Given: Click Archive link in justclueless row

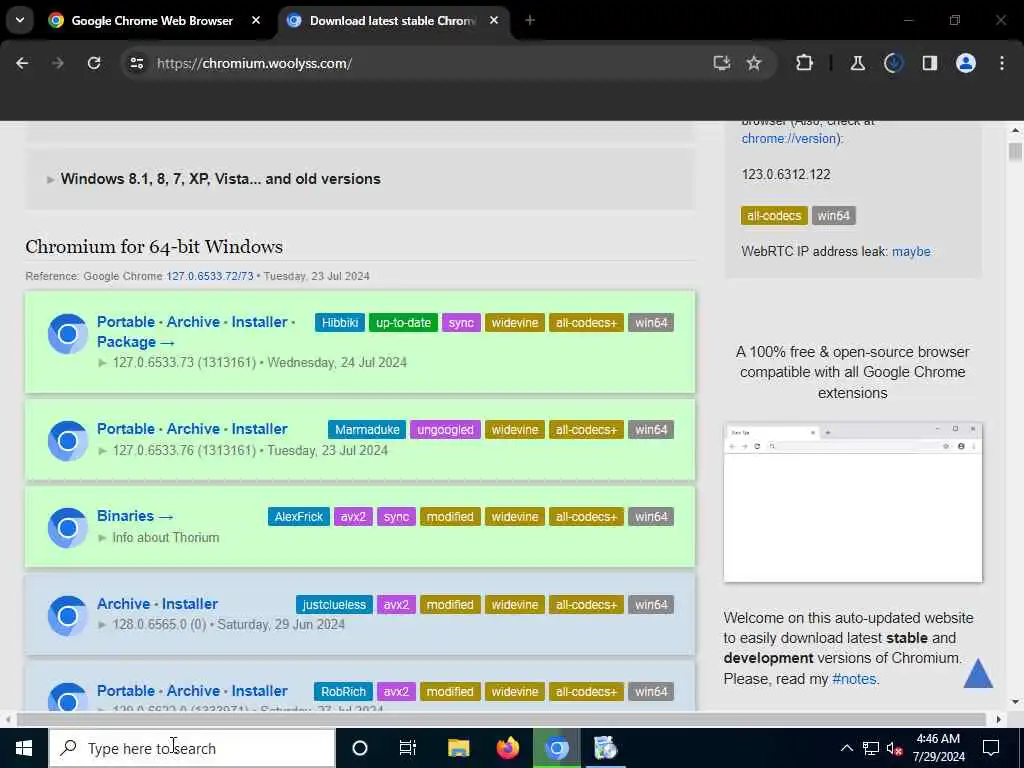Looking at the screenshot, I should coord(123,604).
